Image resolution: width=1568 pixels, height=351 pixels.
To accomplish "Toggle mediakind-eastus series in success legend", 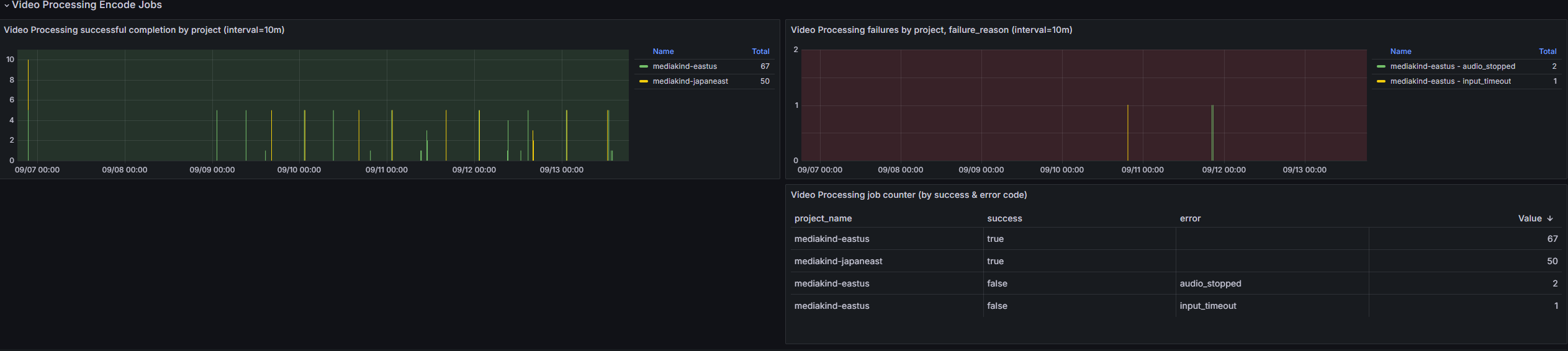I will point(684,66).
